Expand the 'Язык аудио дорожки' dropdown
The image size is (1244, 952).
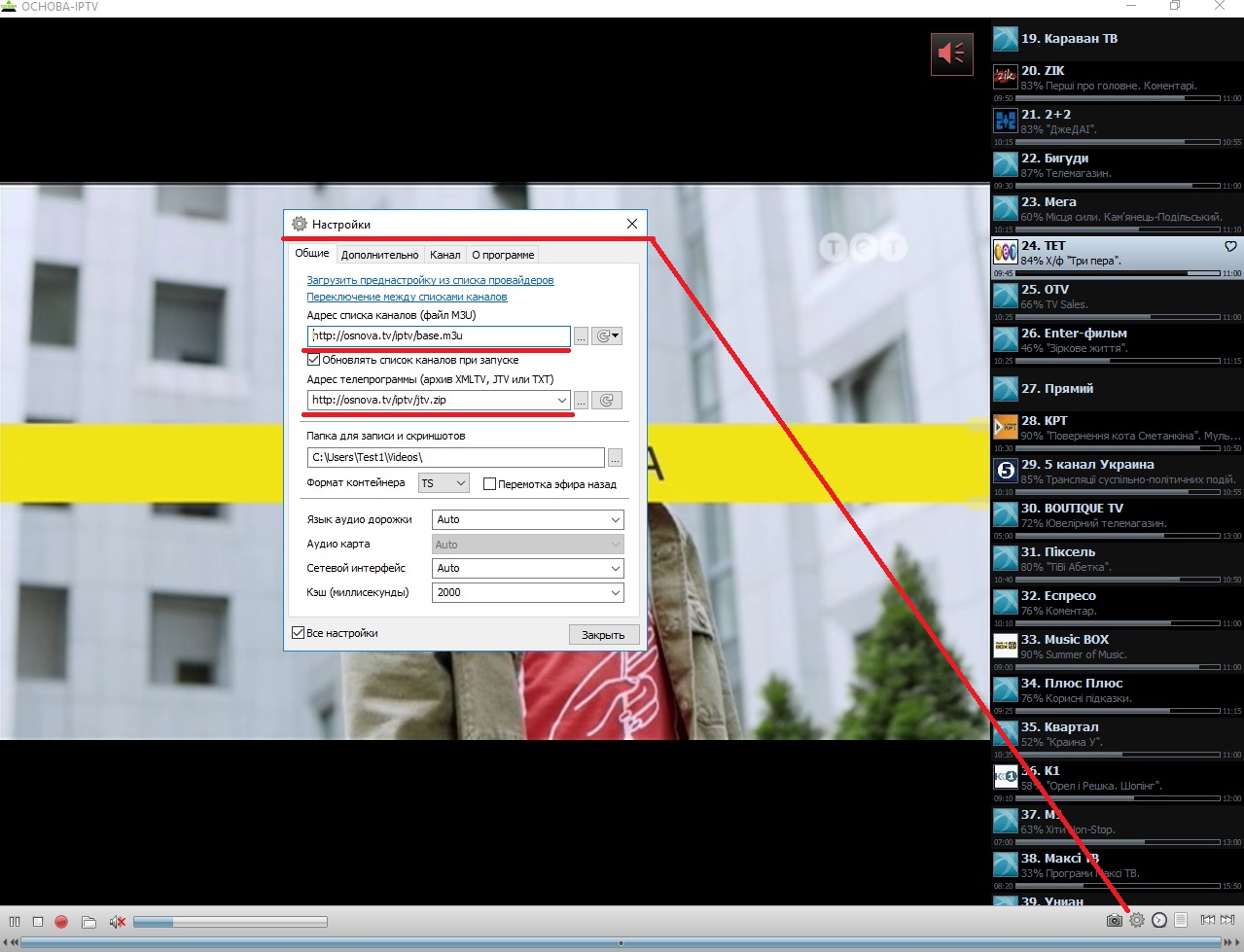[527, 520]
